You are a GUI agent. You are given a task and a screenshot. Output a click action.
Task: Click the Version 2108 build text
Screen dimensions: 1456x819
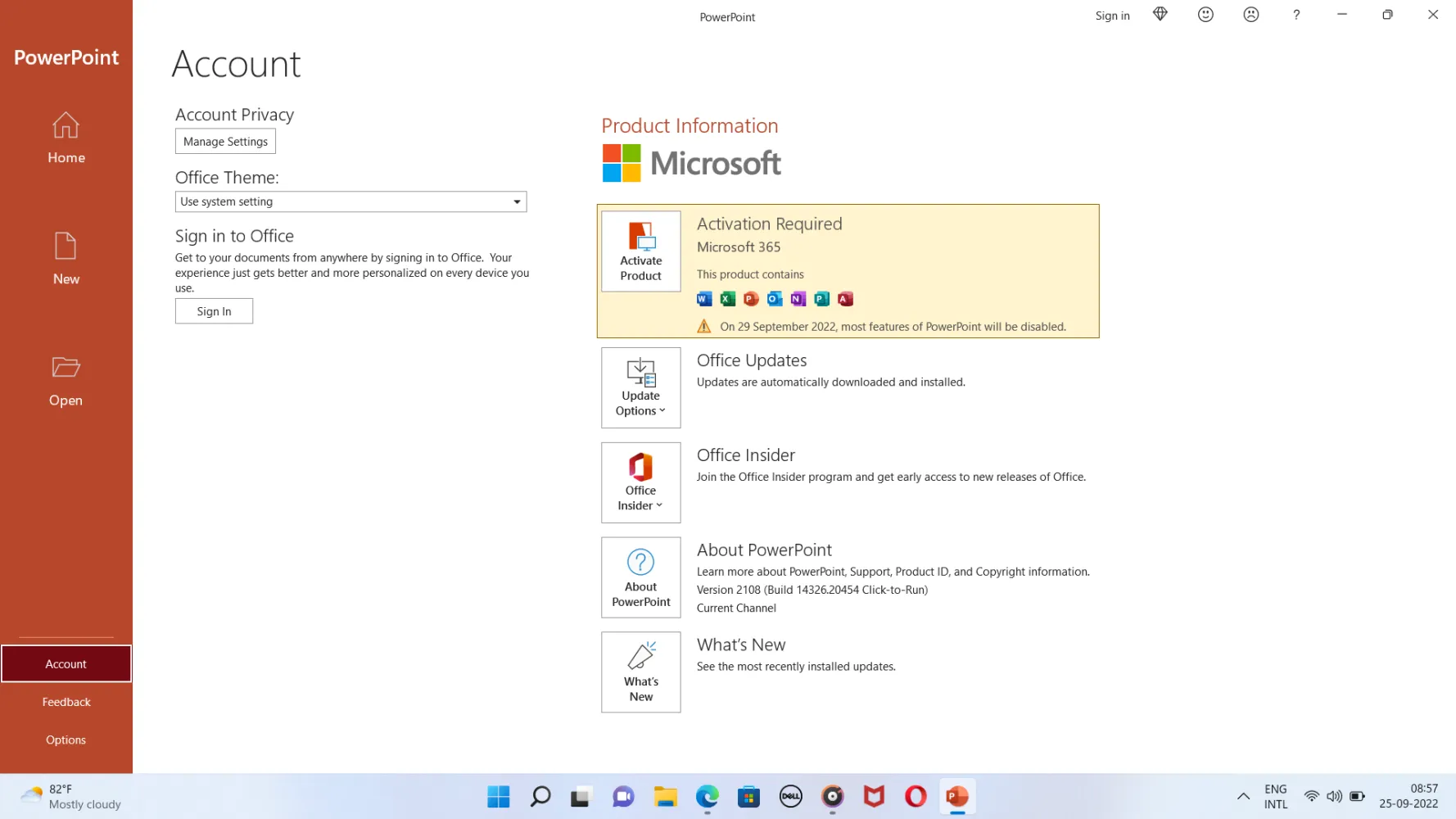pos(812,590)
